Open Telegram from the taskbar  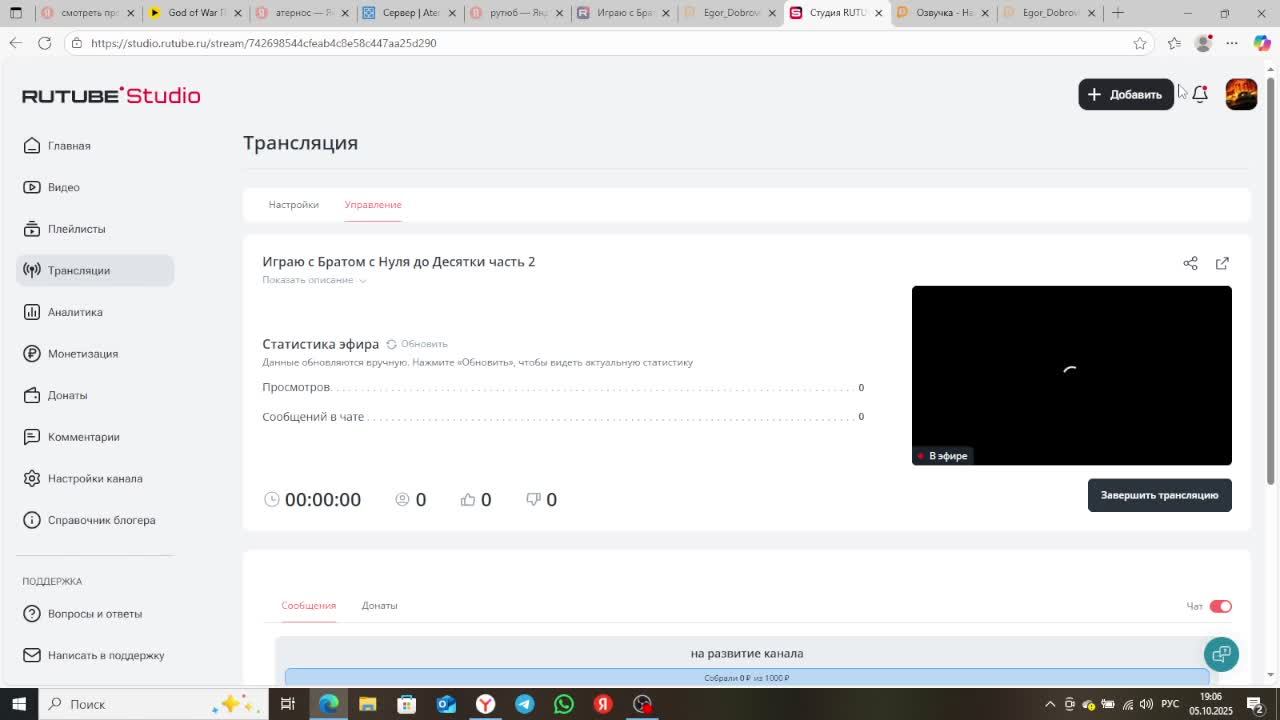524,704
